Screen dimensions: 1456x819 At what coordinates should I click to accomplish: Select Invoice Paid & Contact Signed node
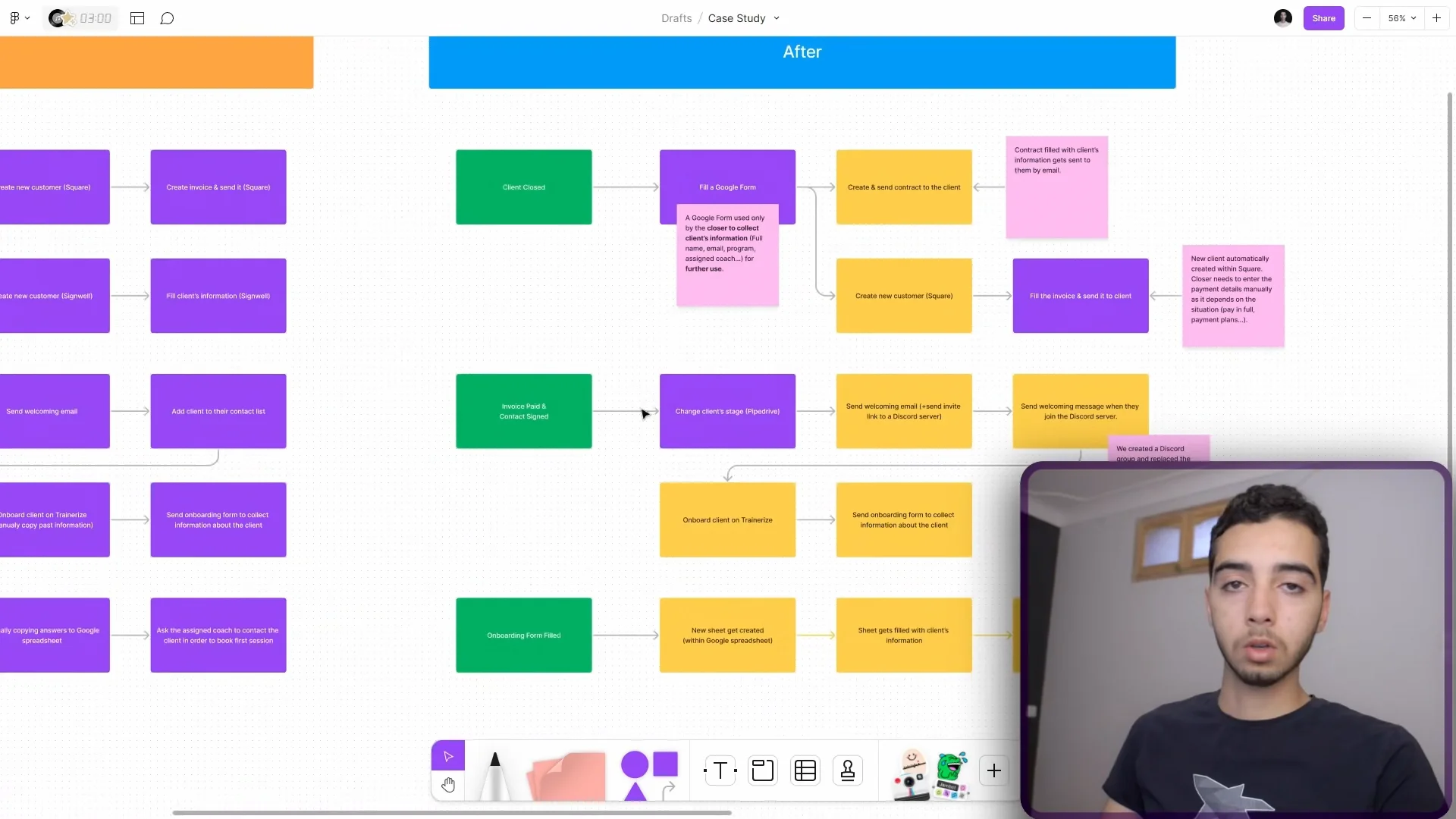(x=524, y=411)
